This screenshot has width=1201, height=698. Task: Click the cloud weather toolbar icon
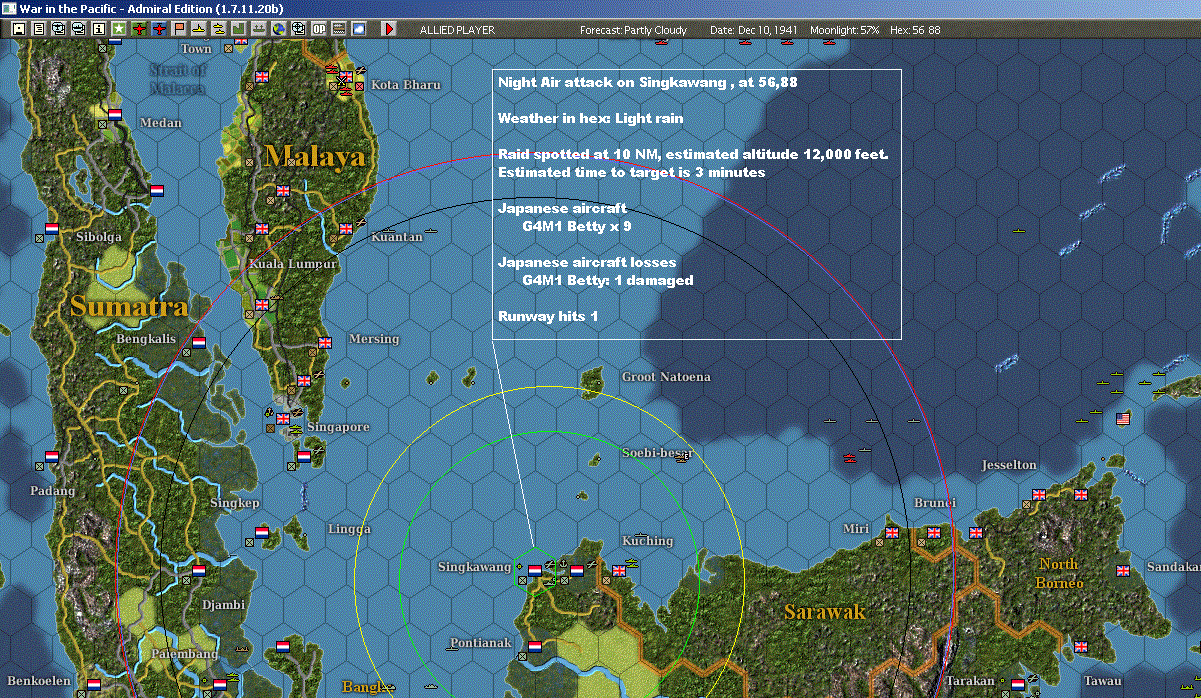pyautogui.click(x=358, y=29)
